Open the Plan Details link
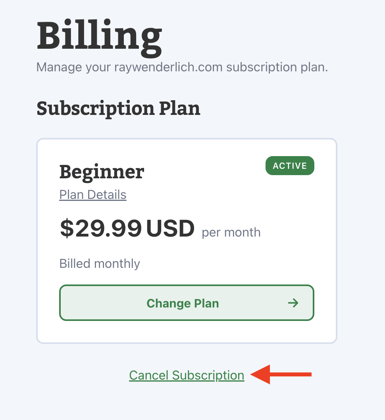385x420 pixels. click(93, 195)
